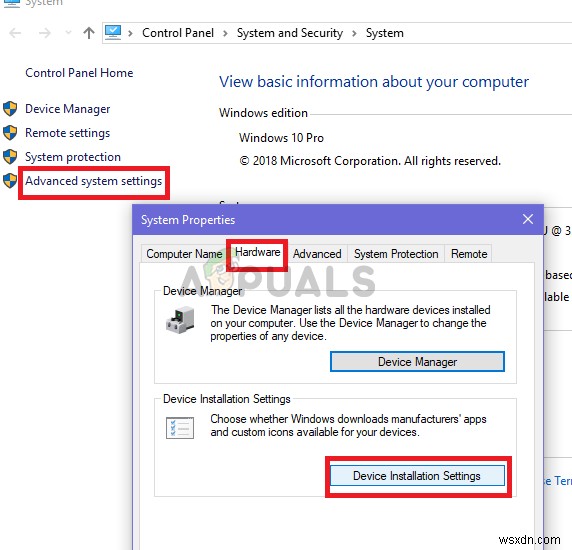Click the computer icon in address bar
Viewport: 572px width, 550px height.
[113, 32]
